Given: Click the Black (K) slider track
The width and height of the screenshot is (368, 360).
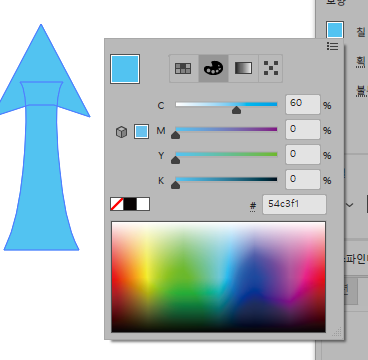Looking at the screenshot, I should click(x=226, y=179).
